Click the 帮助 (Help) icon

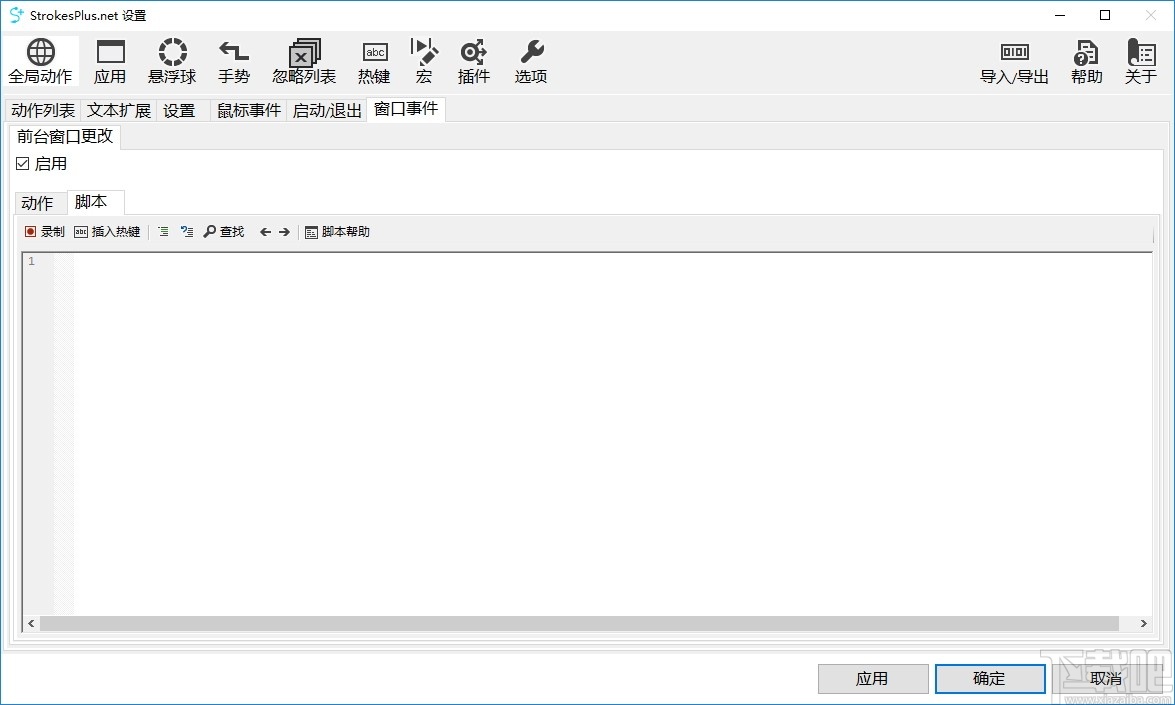(1085, 60)
